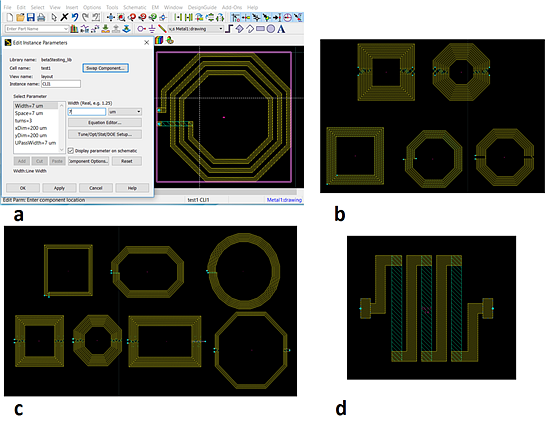
Task: Select the Width=7 um parameter
Action: click(x=36, y=106)
